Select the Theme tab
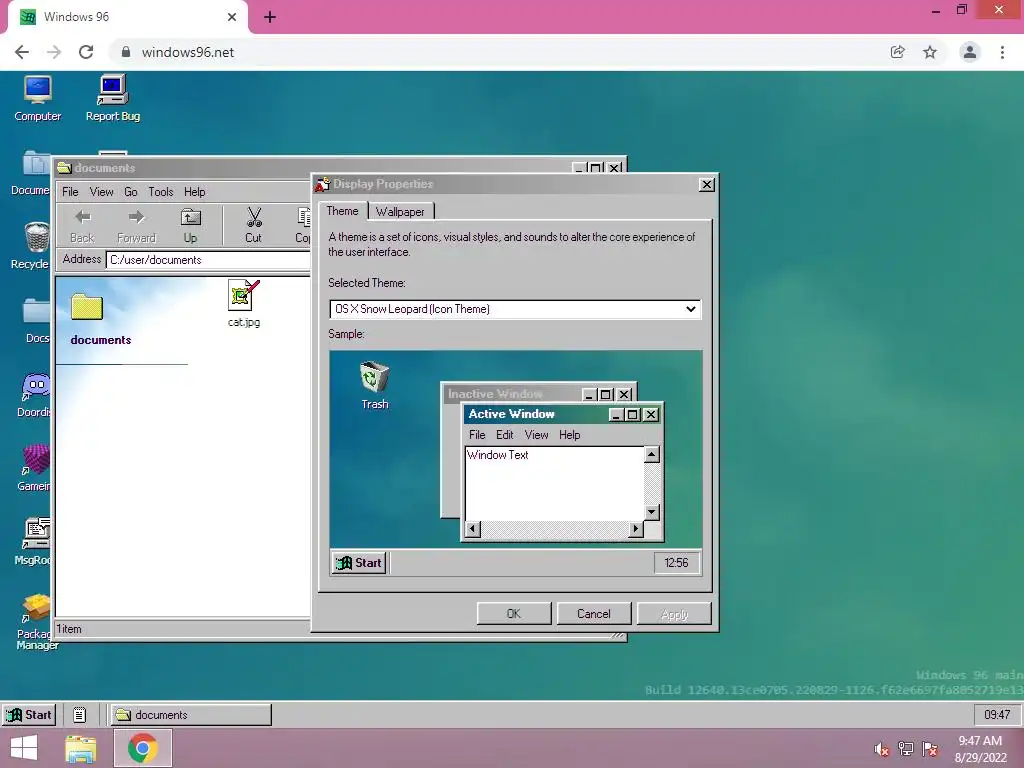 tap(342, 211)
